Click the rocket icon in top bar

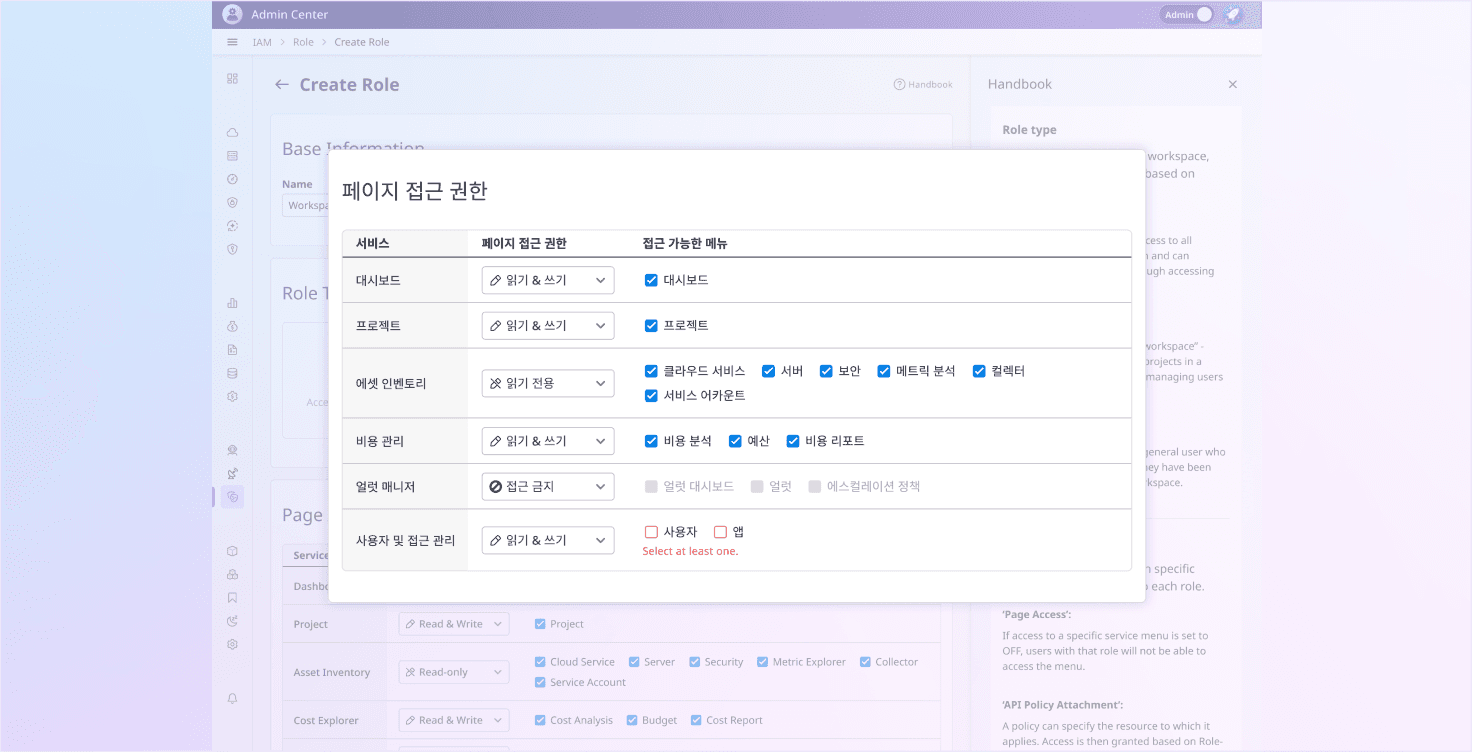(x=1233, y=15)
